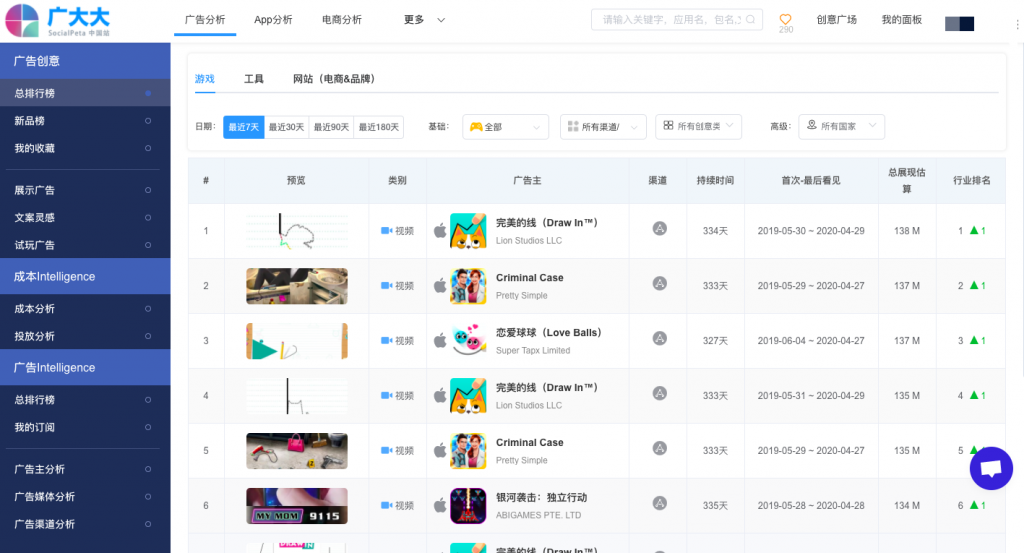Open 试玩广告 in sidebar
The width and height of the screenshot is (1024, 553).
pyautogui.click(x=85, y=245)
